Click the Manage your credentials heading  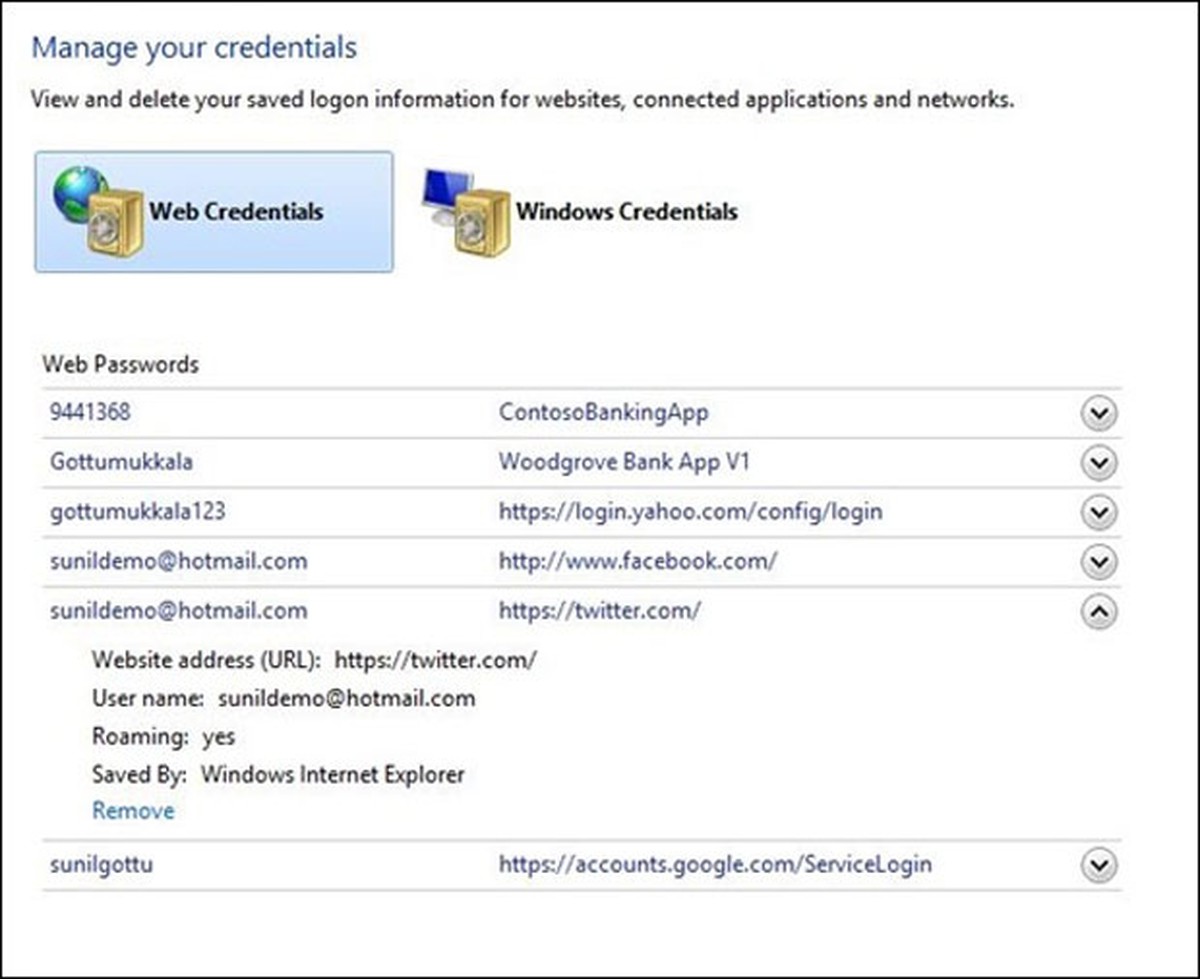coord(194,47)
